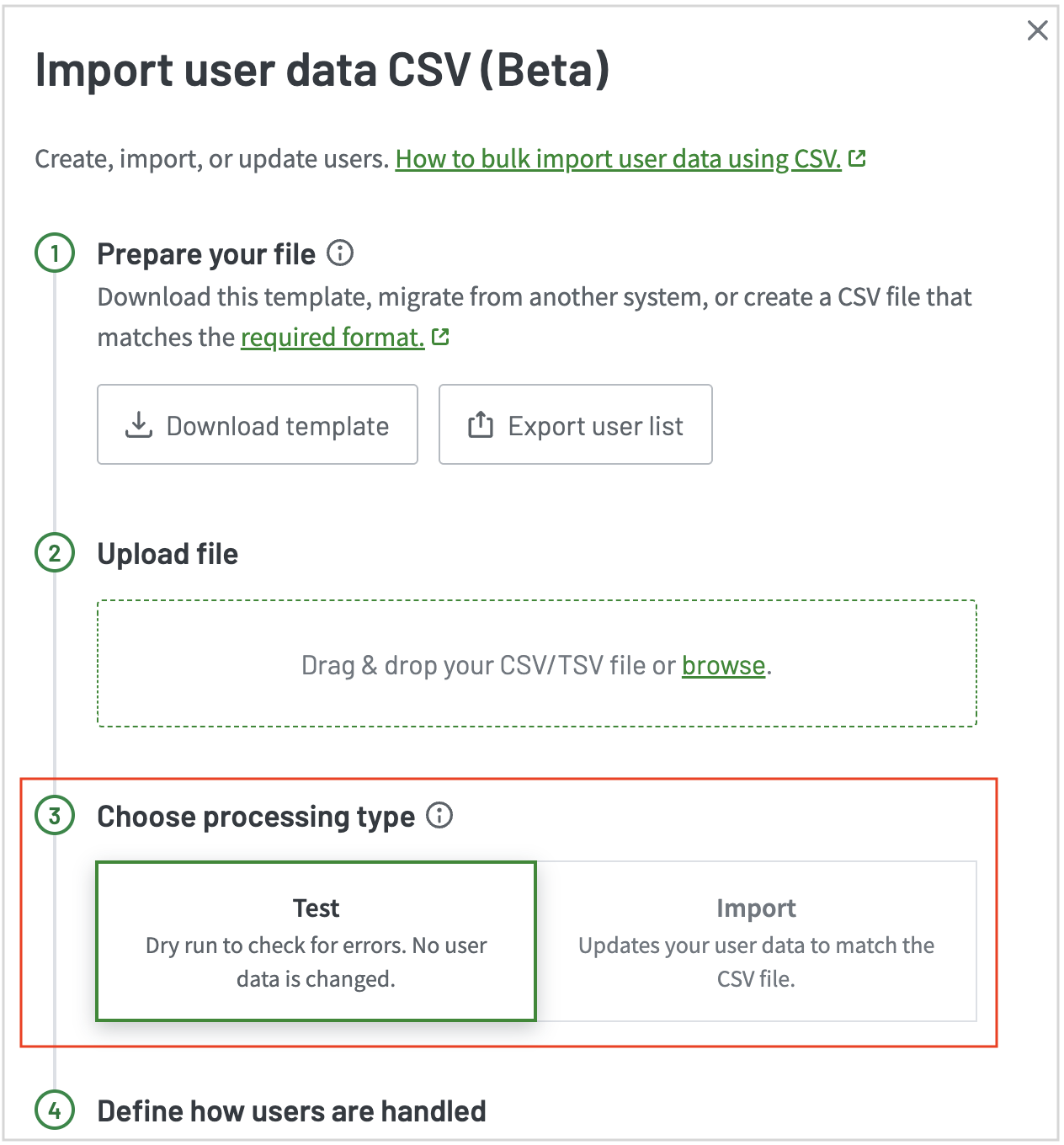
Task: Select the Test dry run processing type
Action: tap(317, 940)
